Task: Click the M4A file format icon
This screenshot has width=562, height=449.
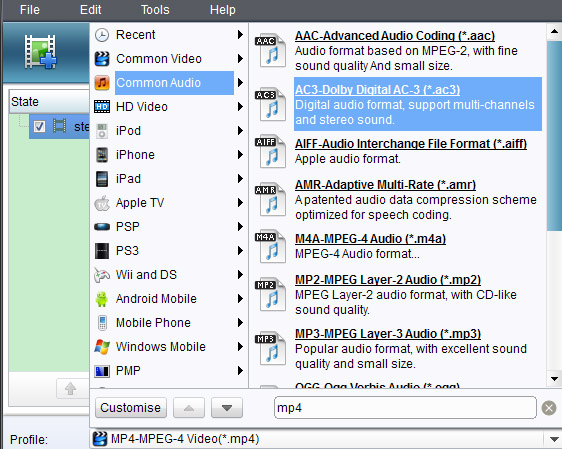Action: coord(271,247)
